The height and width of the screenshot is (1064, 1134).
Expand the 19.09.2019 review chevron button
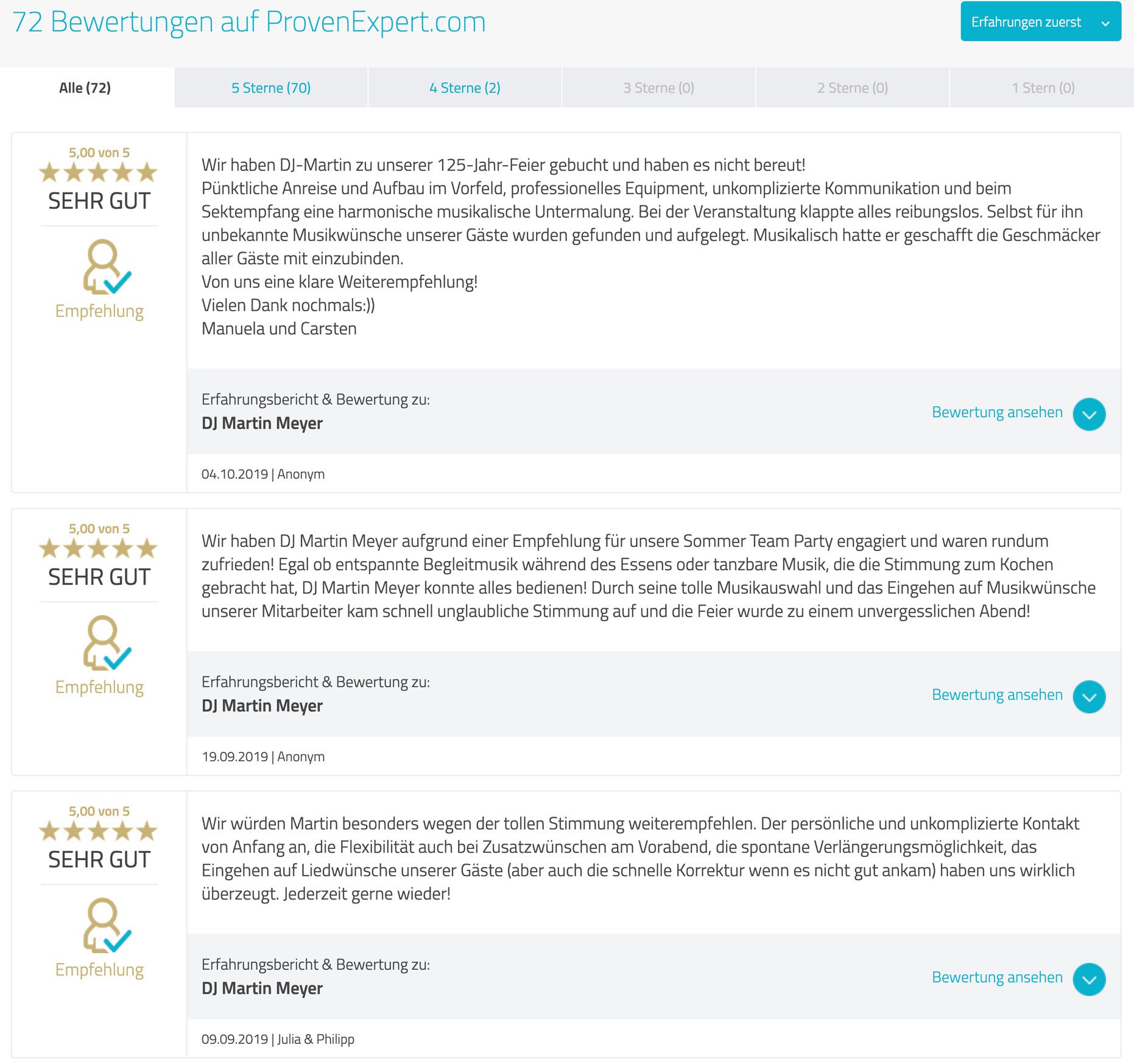pyautogui.click(x=1089, y=697)
